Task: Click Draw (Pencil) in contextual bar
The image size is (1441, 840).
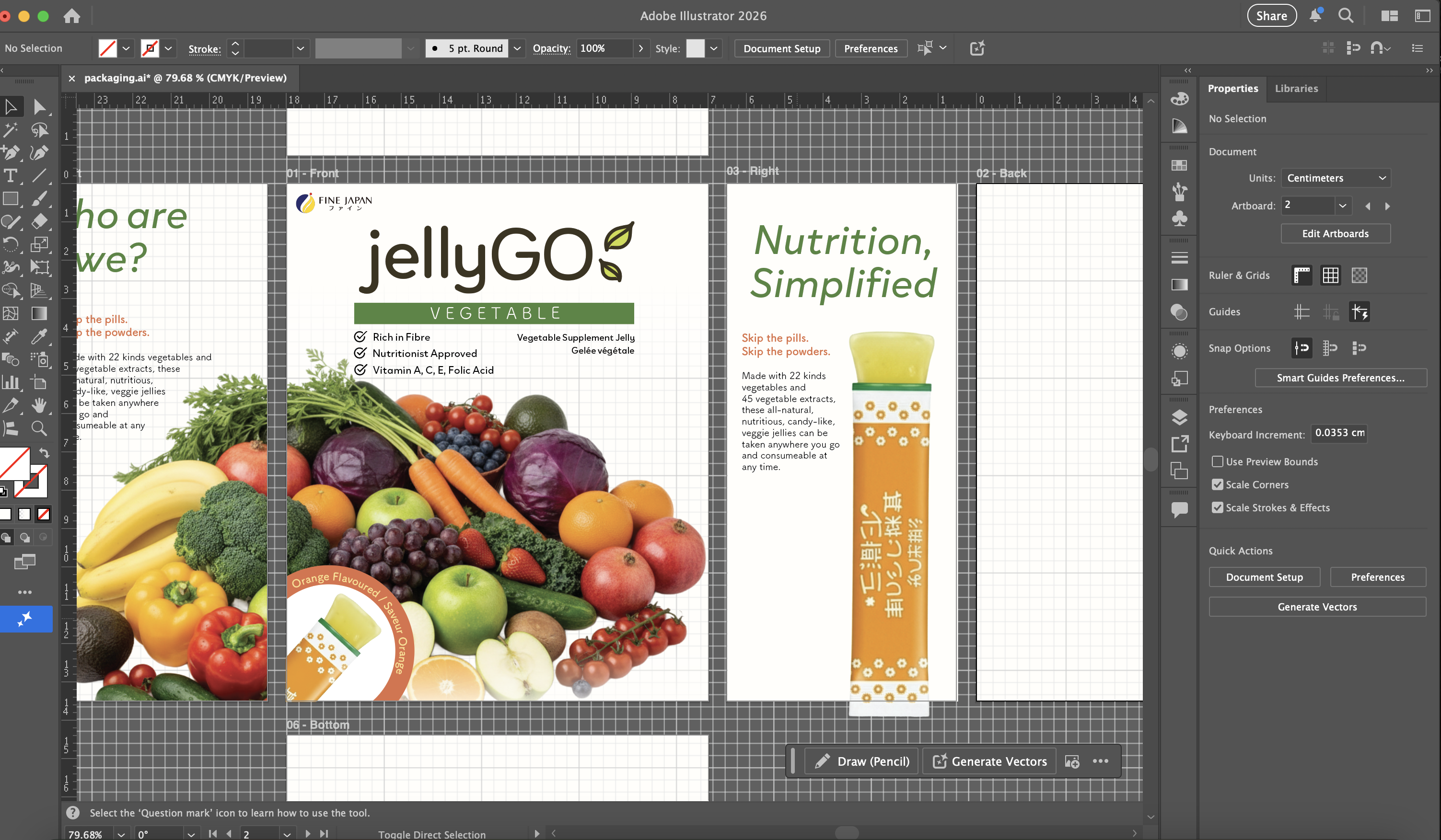Action: pyautogui.click(x=861, y=760)
